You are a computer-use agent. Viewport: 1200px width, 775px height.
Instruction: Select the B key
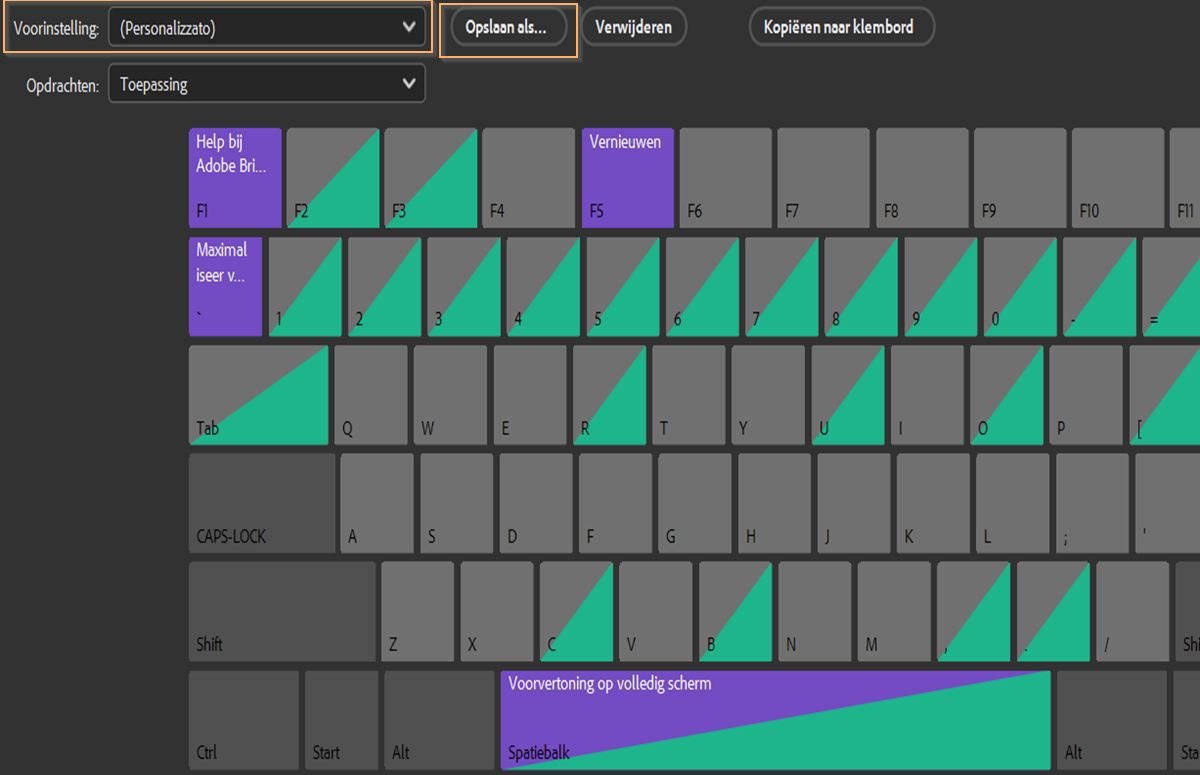(x=735, y=611)
